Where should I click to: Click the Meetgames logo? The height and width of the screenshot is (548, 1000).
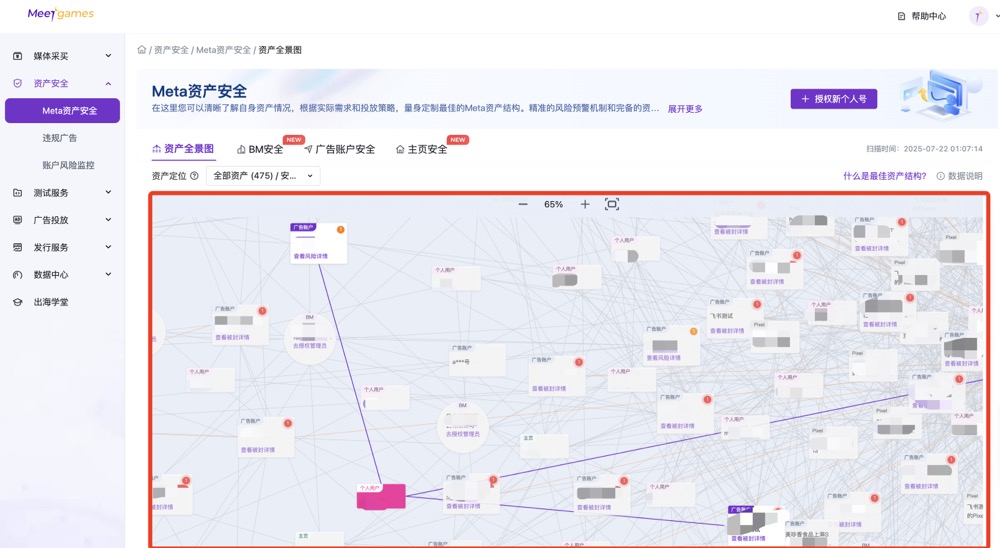61,13
